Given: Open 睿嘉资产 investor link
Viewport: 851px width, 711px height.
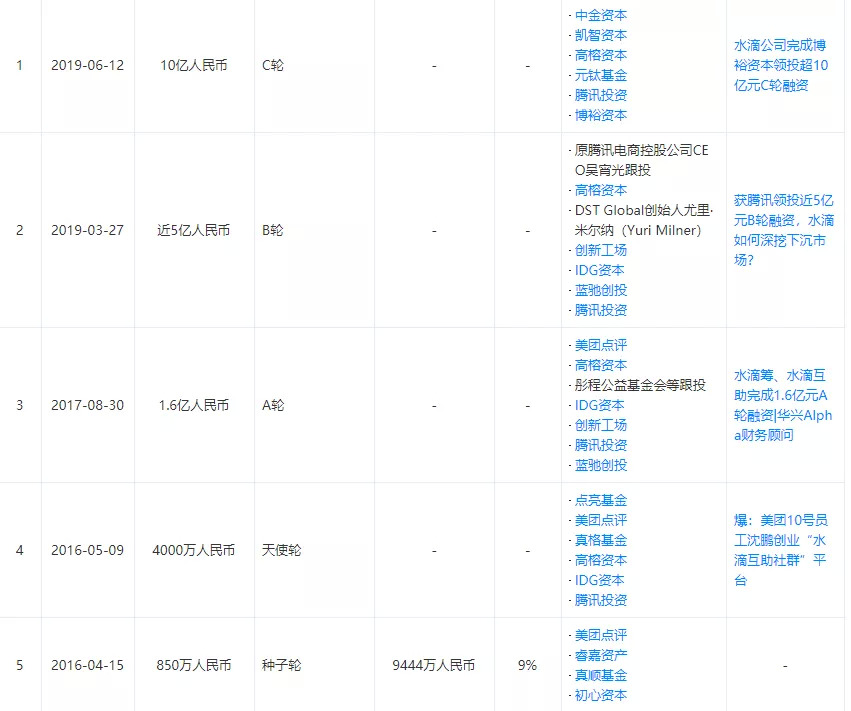Looking at the screenshot, I should pos(601,656).
